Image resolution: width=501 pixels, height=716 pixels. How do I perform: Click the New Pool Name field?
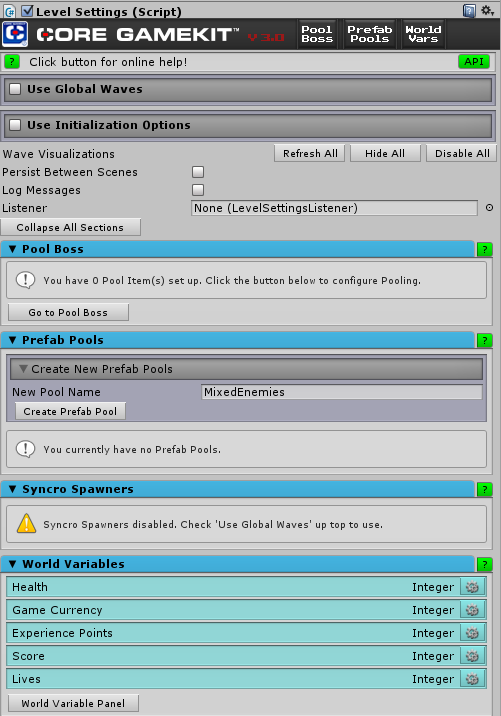[342, 392]
